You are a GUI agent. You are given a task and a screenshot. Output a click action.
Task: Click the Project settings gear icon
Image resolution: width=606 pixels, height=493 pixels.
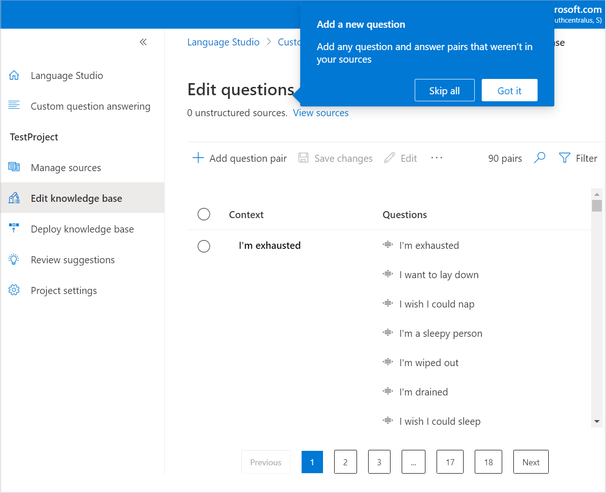14,290
